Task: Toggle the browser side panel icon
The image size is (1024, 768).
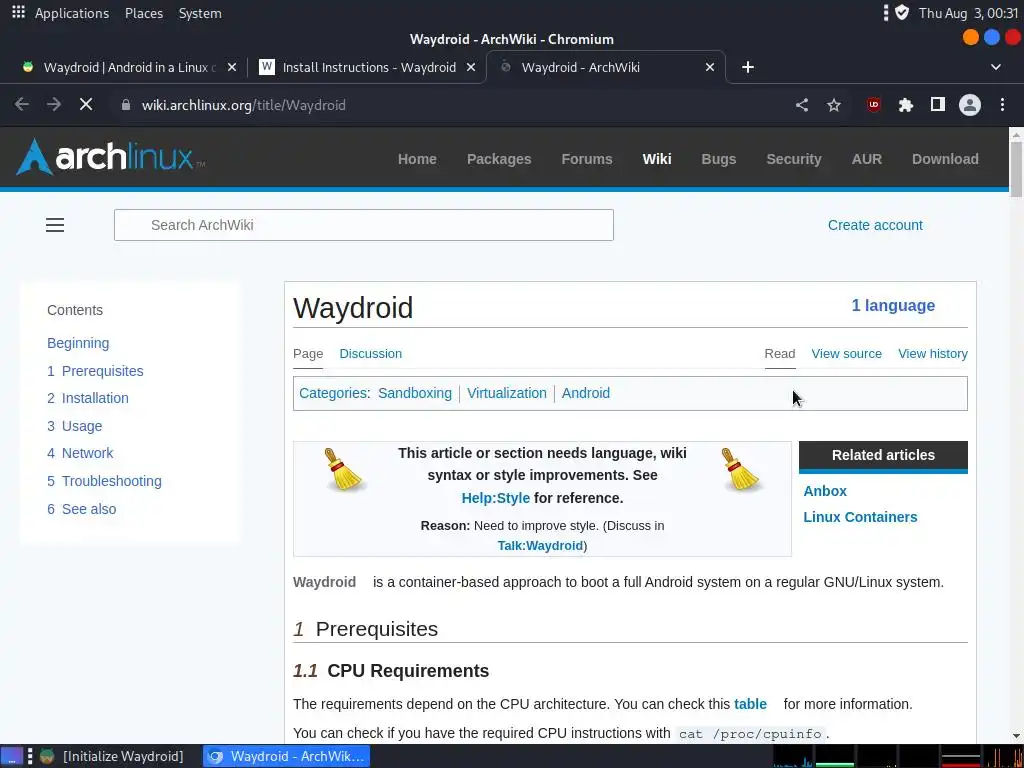Action: [938, 104]
